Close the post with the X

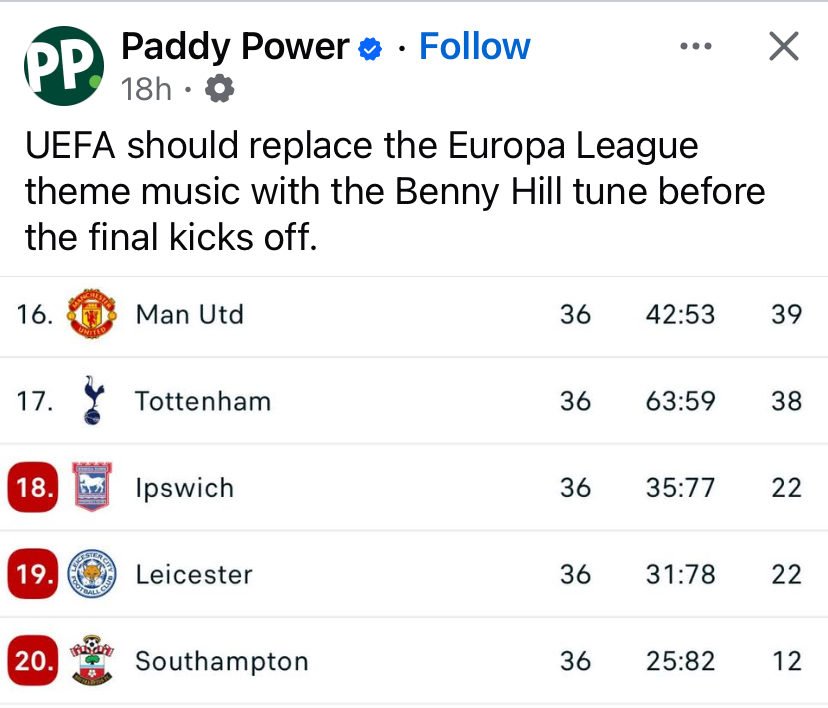tap(783, 46)
